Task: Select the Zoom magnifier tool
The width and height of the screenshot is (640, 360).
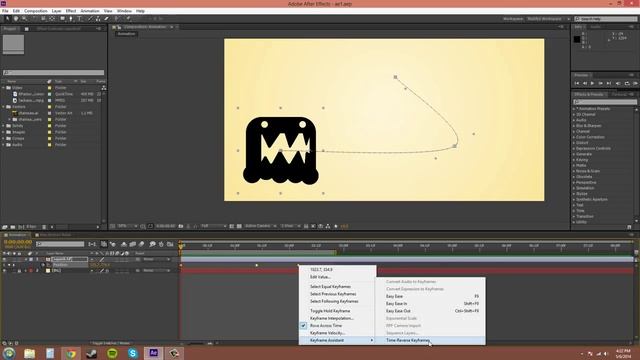Action: tap(24, 18)
